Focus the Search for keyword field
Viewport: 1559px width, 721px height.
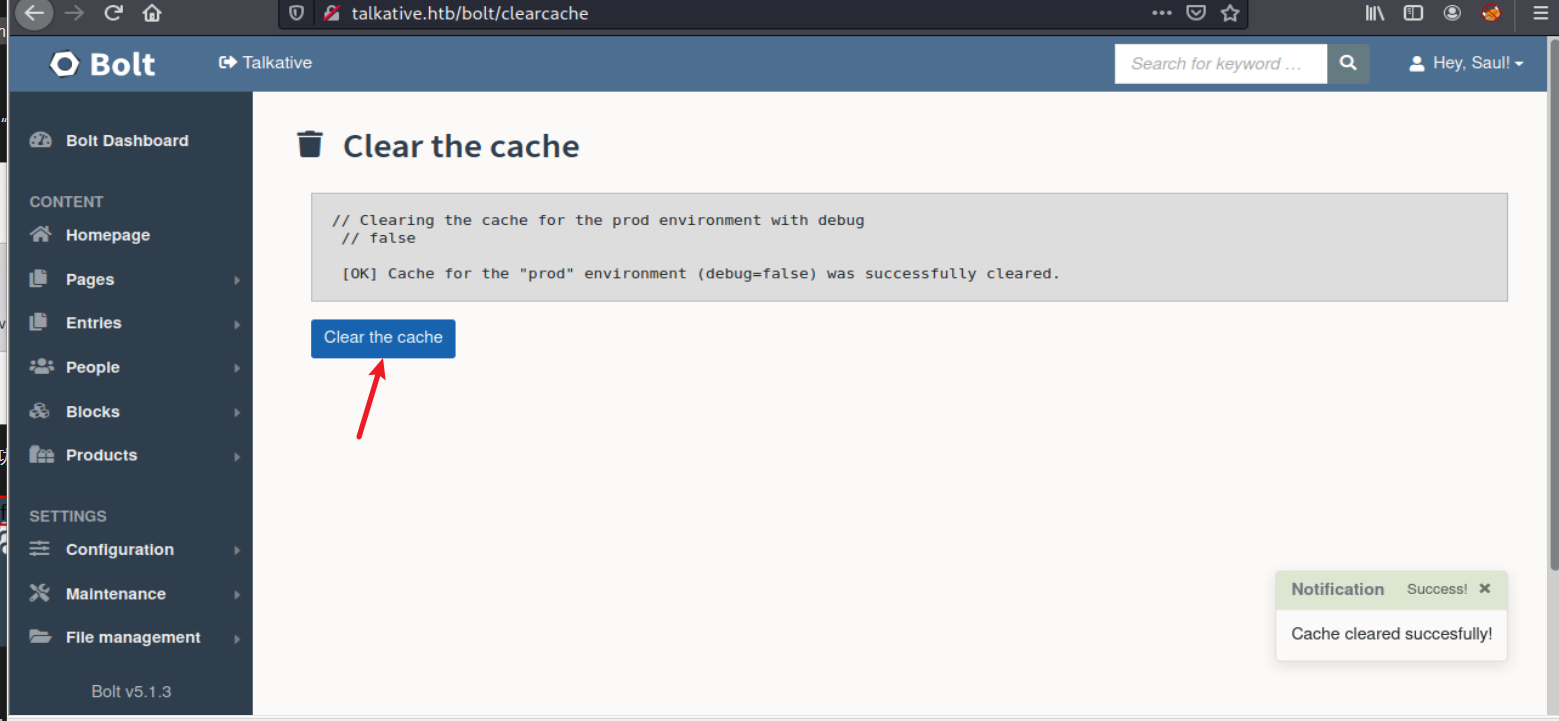(x=1220, y=63)
